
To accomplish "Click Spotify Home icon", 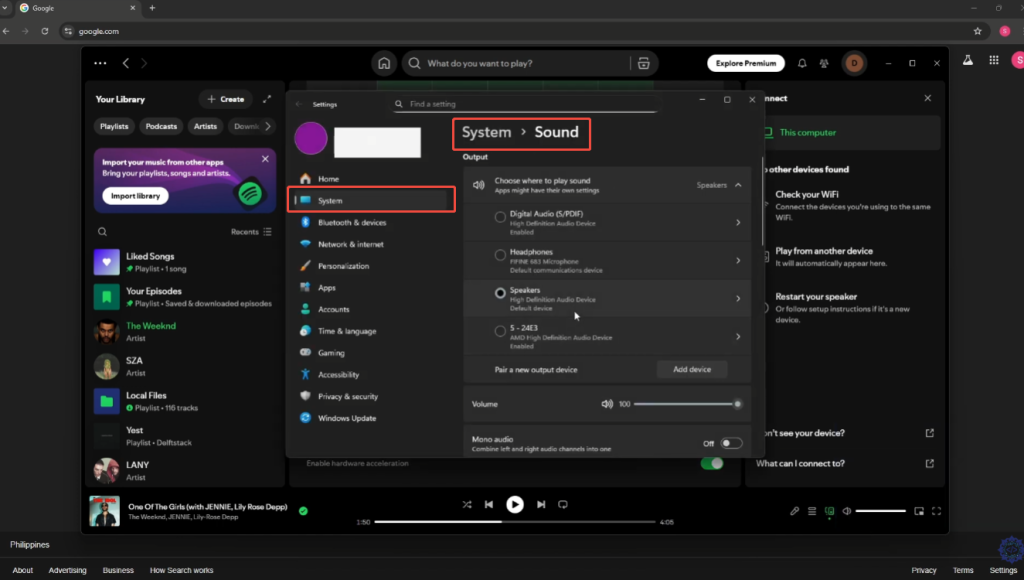I will click(x=384, y=63).
